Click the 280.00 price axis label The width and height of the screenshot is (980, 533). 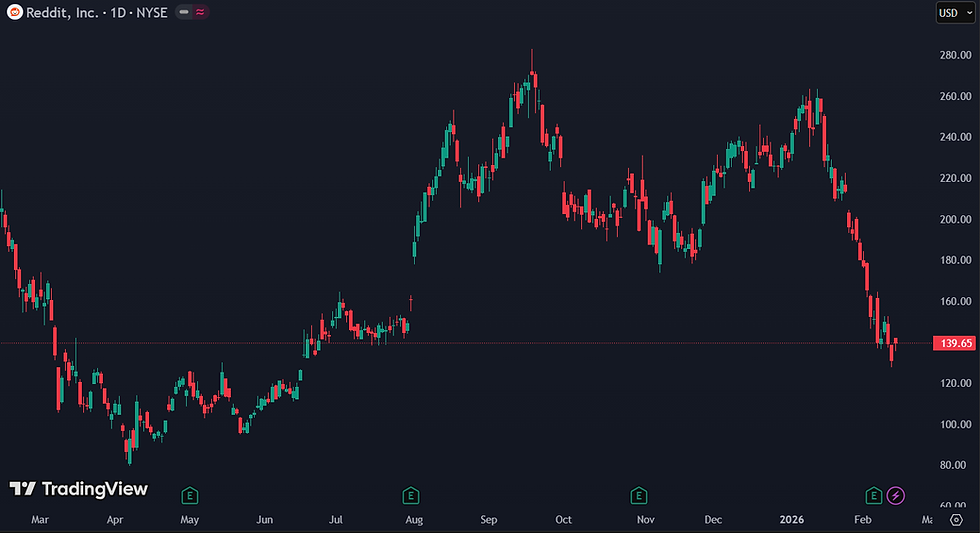956,55
